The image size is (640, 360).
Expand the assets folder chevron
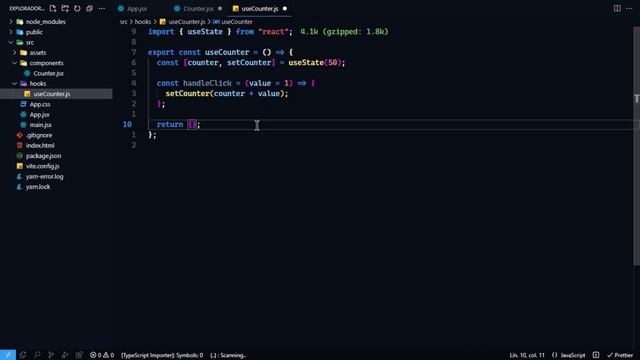(x=15, y=53)
